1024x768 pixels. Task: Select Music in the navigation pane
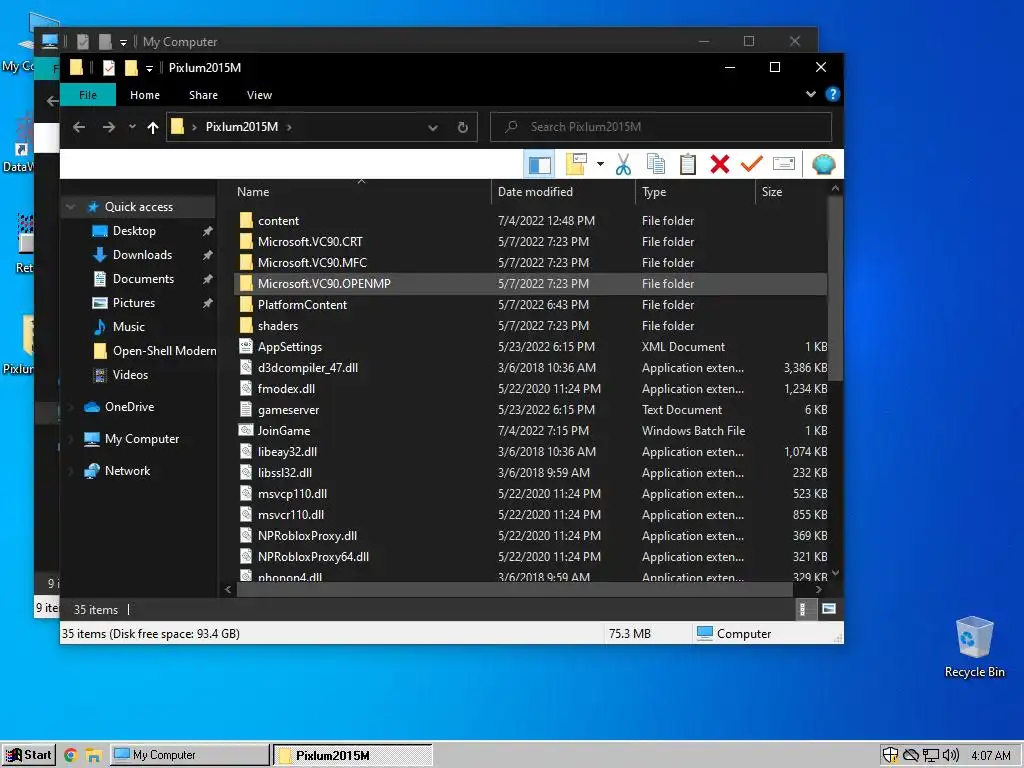coord(129,327)
